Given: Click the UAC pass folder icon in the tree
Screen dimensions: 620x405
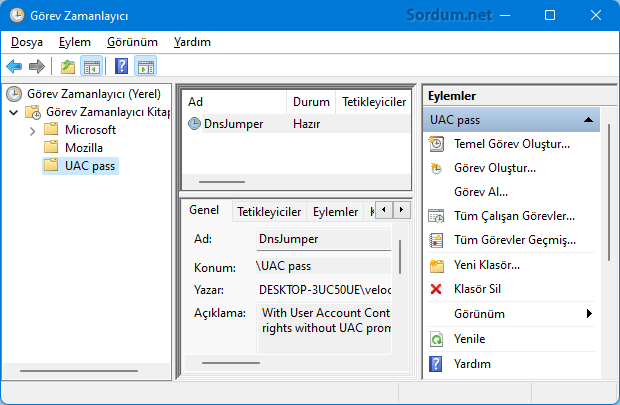Looking at the screenshot, I should point(51,165).
